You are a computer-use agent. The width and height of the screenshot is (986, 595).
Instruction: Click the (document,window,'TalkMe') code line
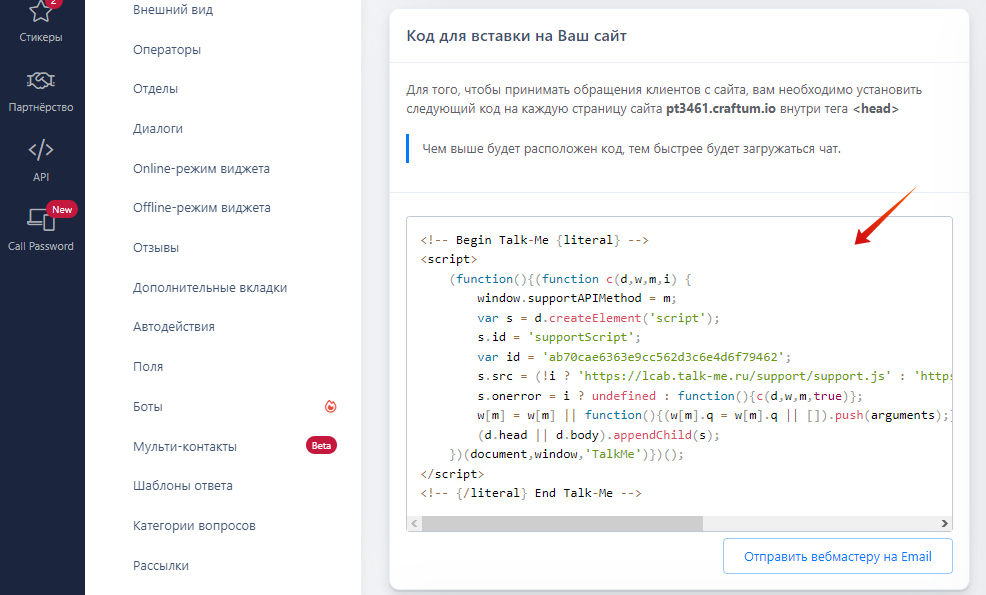566,454
